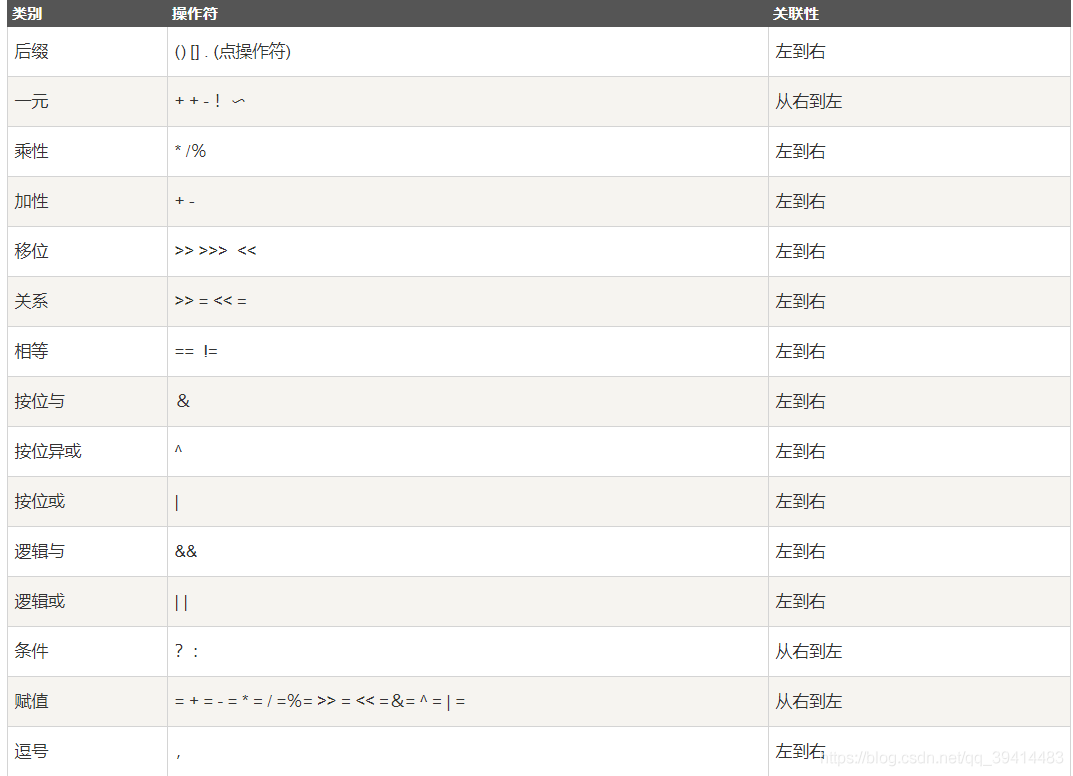
Task: Click the 关联性 column header
Action: (795, 14)
